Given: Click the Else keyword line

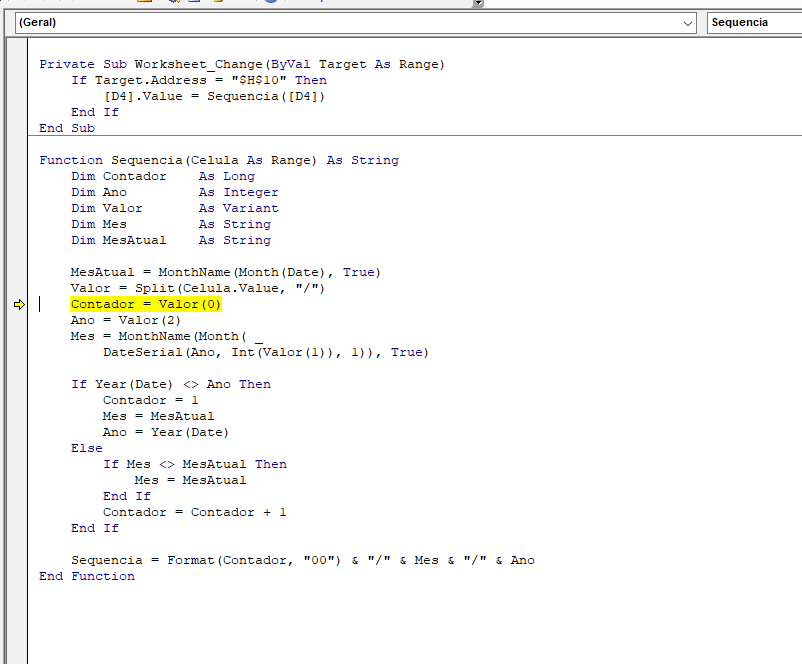Looking at the screenshot, I should (x=87, y=448).
